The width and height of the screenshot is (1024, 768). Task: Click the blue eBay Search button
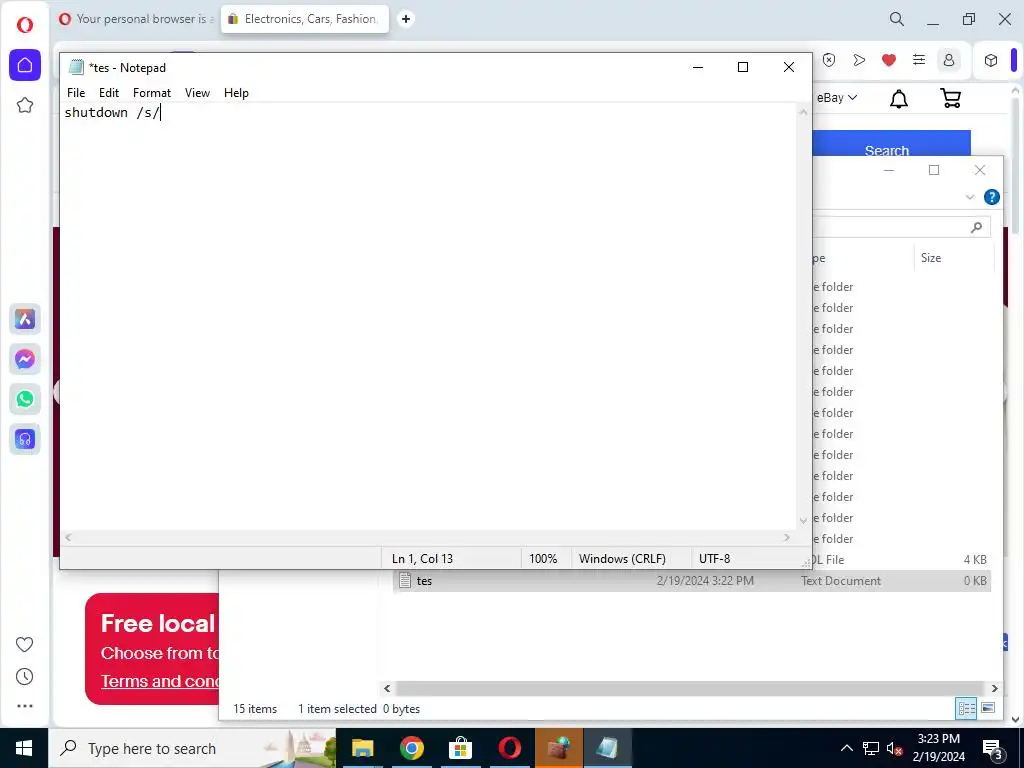point(891,143)
